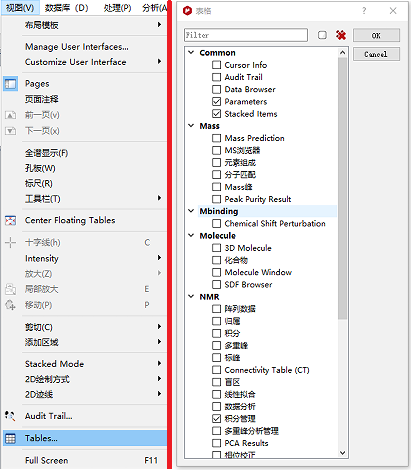Uncheck the Parameters checkbox

[216, 101]
